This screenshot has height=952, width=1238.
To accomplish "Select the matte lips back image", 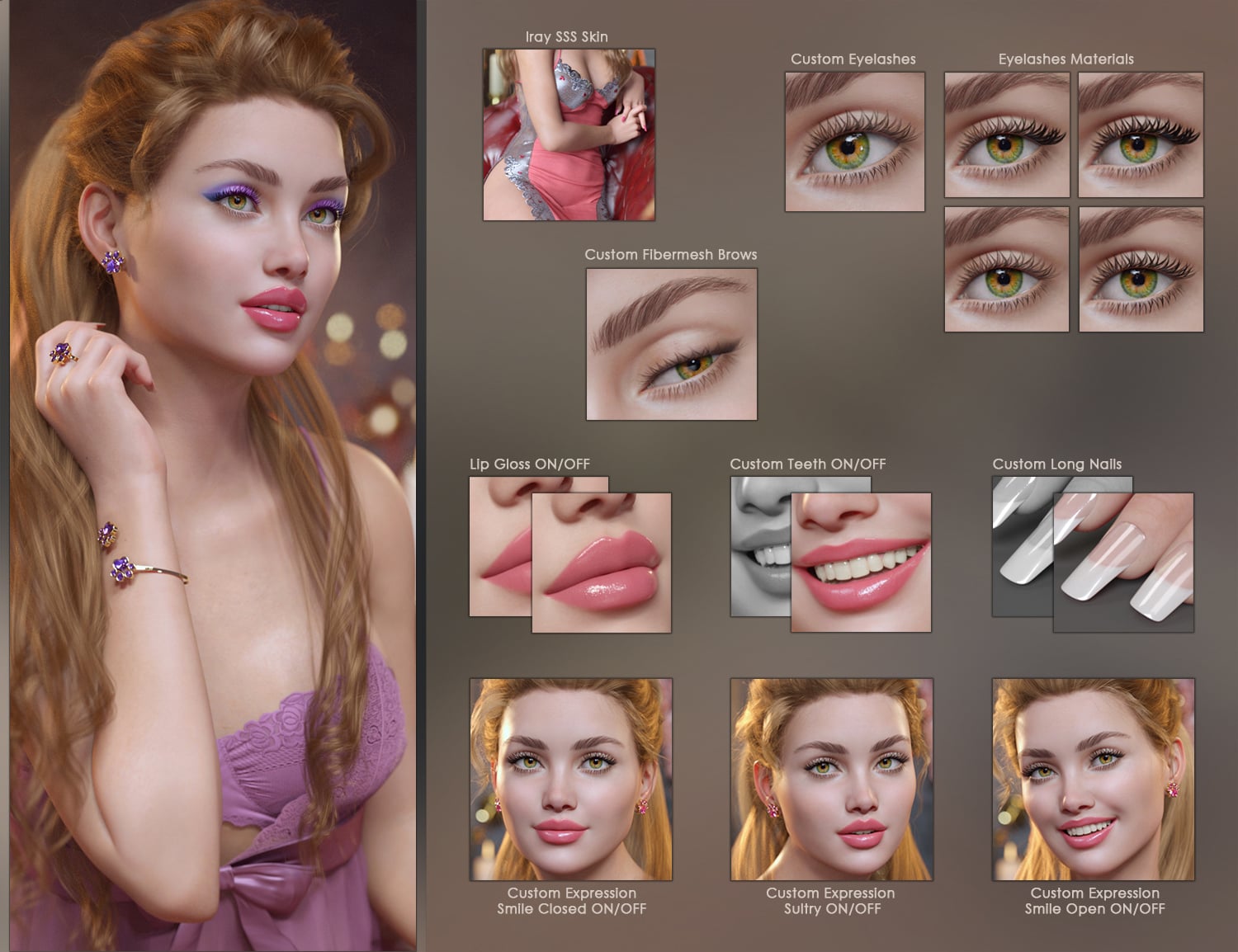I will click(500, 546).
